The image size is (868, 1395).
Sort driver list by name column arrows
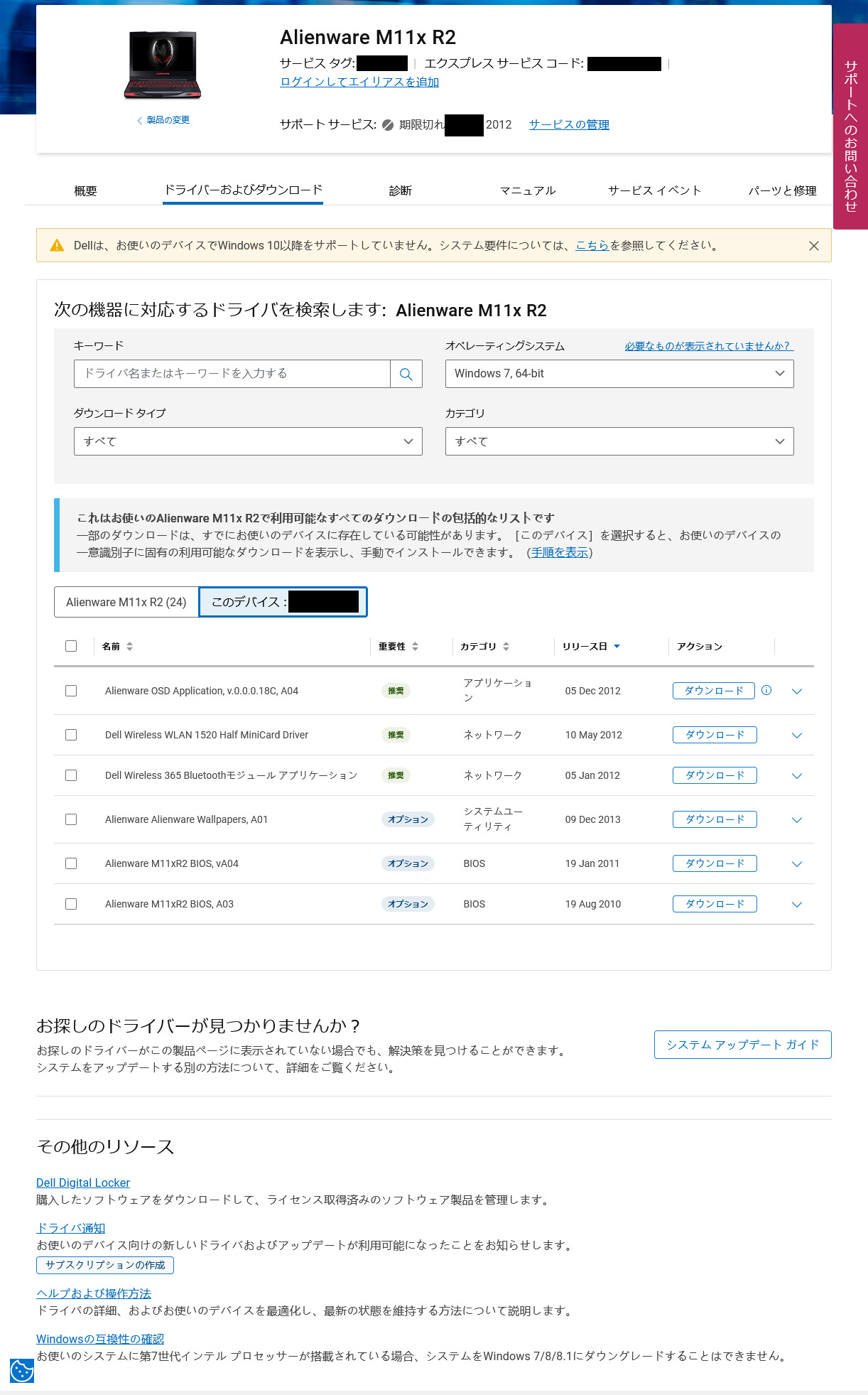129,646
